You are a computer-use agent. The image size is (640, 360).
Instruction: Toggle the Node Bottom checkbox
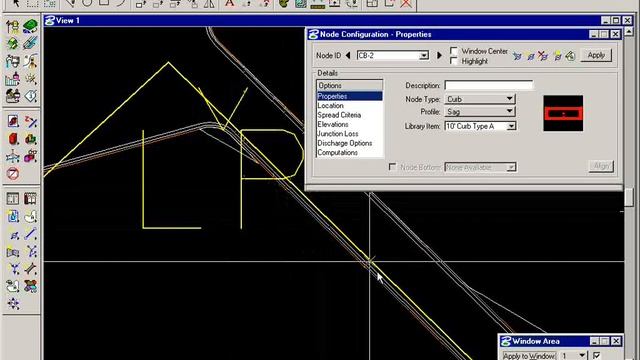point(392,167)
